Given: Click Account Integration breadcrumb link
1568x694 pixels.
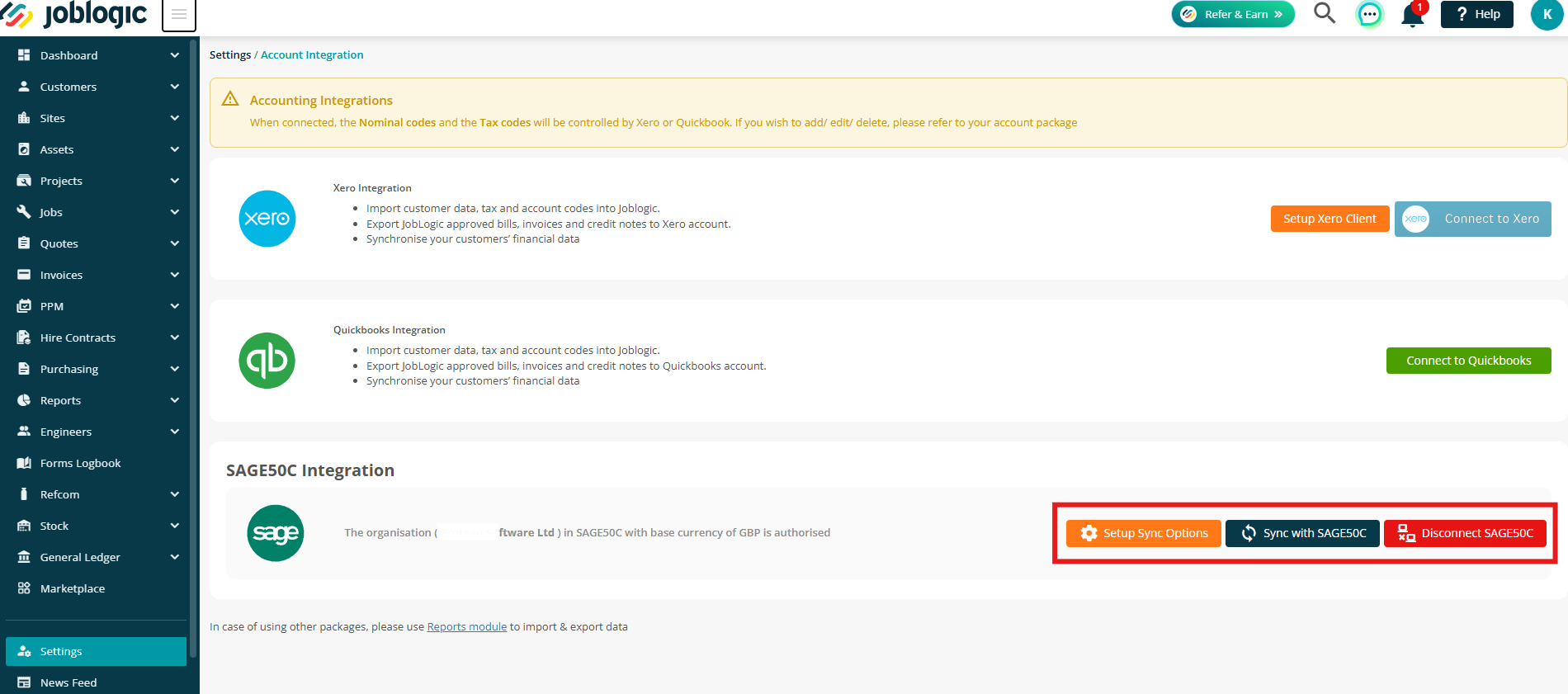Looking at the screenshot, I should 312,54.
